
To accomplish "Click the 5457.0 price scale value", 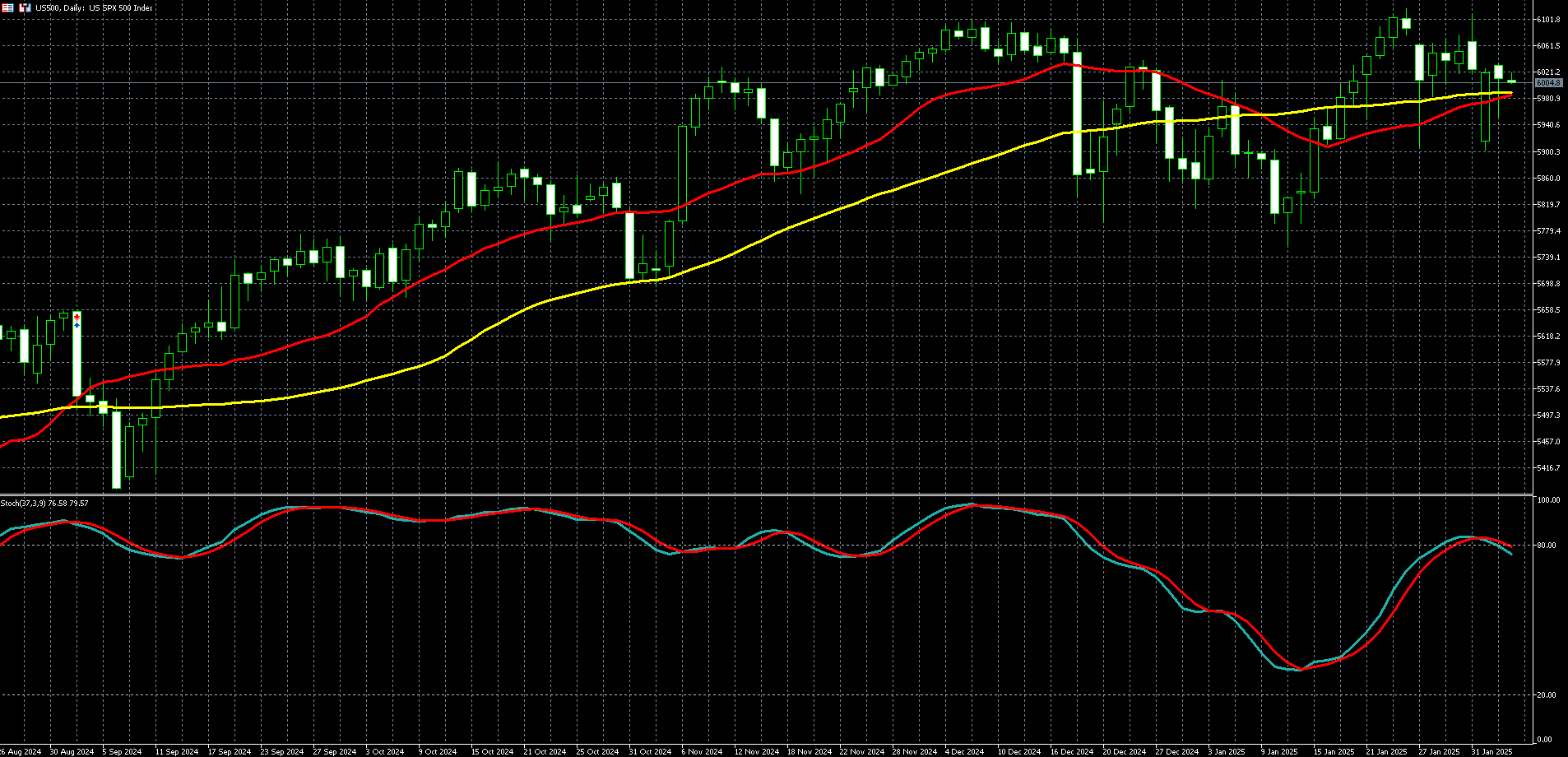I will (x=1547, y=441).
